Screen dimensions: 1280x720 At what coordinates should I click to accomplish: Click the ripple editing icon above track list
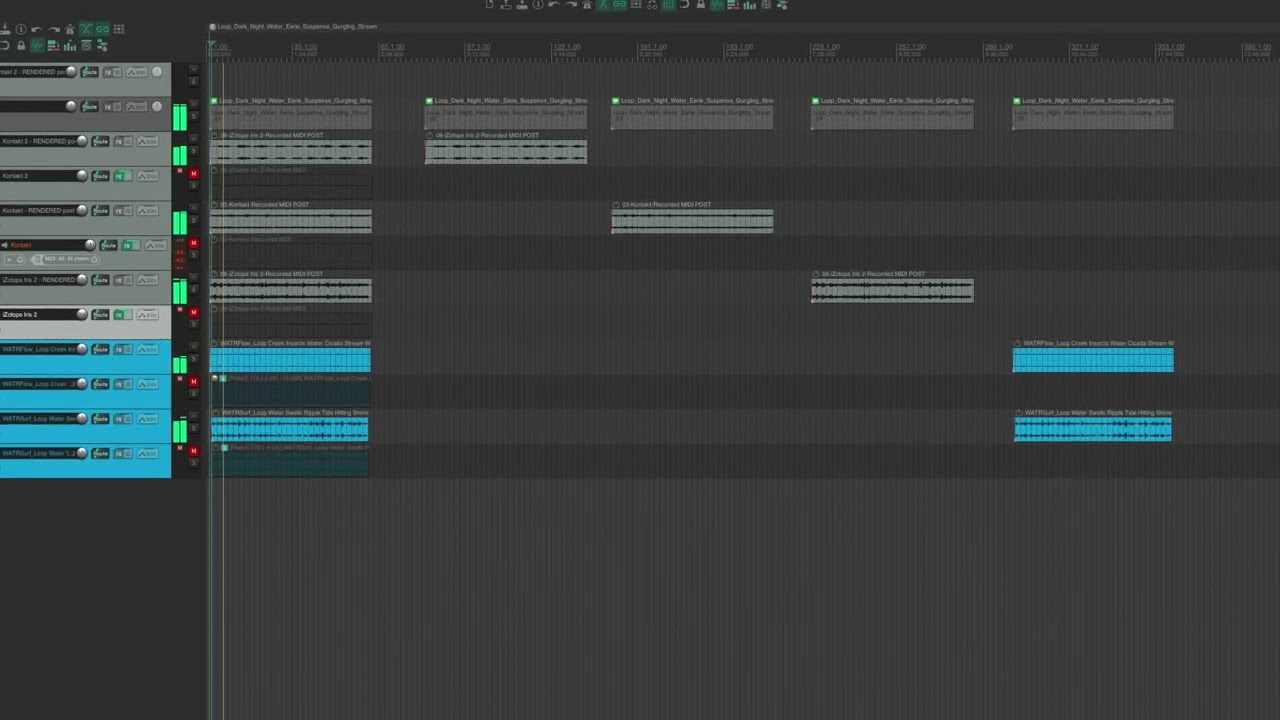tap(119, 29)
